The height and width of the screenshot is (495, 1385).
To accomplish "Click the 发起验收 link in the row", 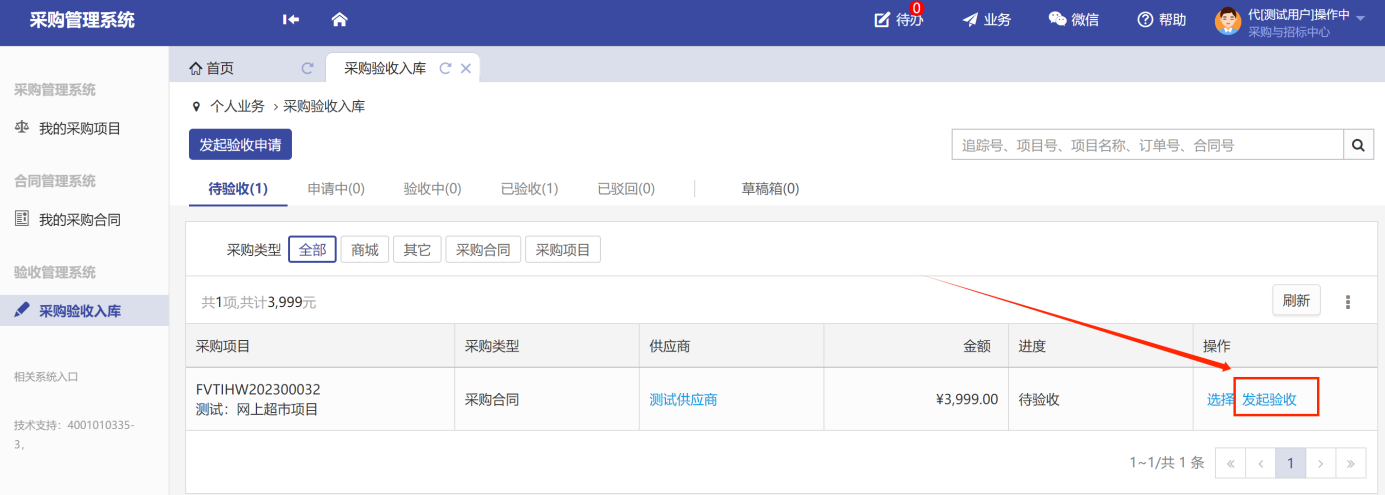I will tap(1269, 399).
